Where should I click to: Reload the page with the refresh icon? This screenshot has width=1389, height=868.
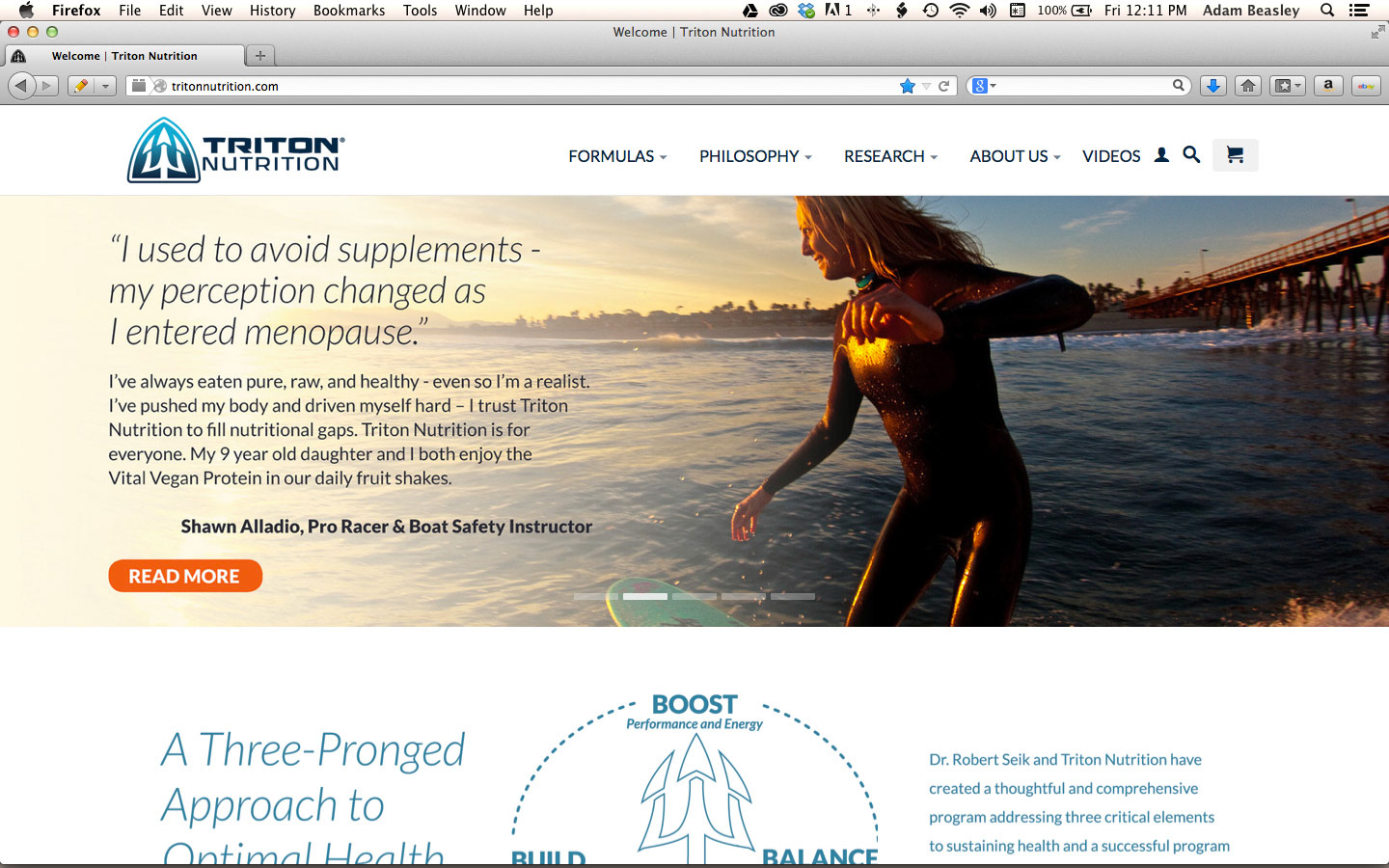coord(943,86)
